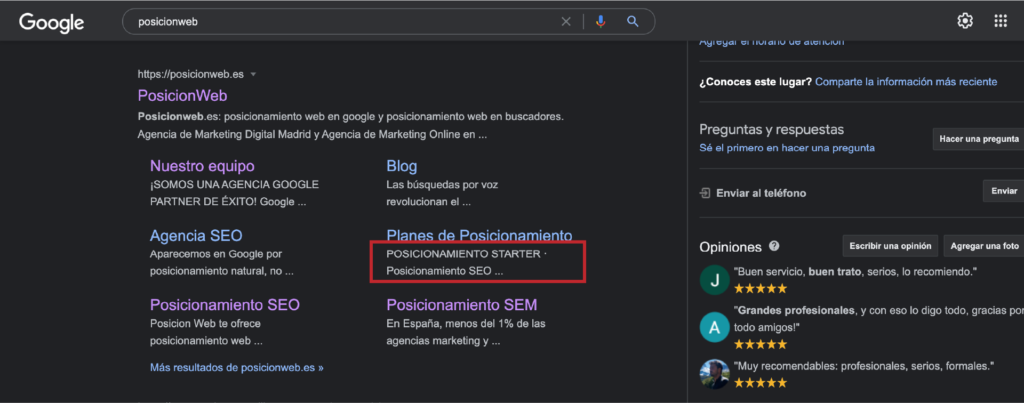Click the Preguntas y respuestas heading
Viewport: 1024px width, 403px height.
coord(771,129)
